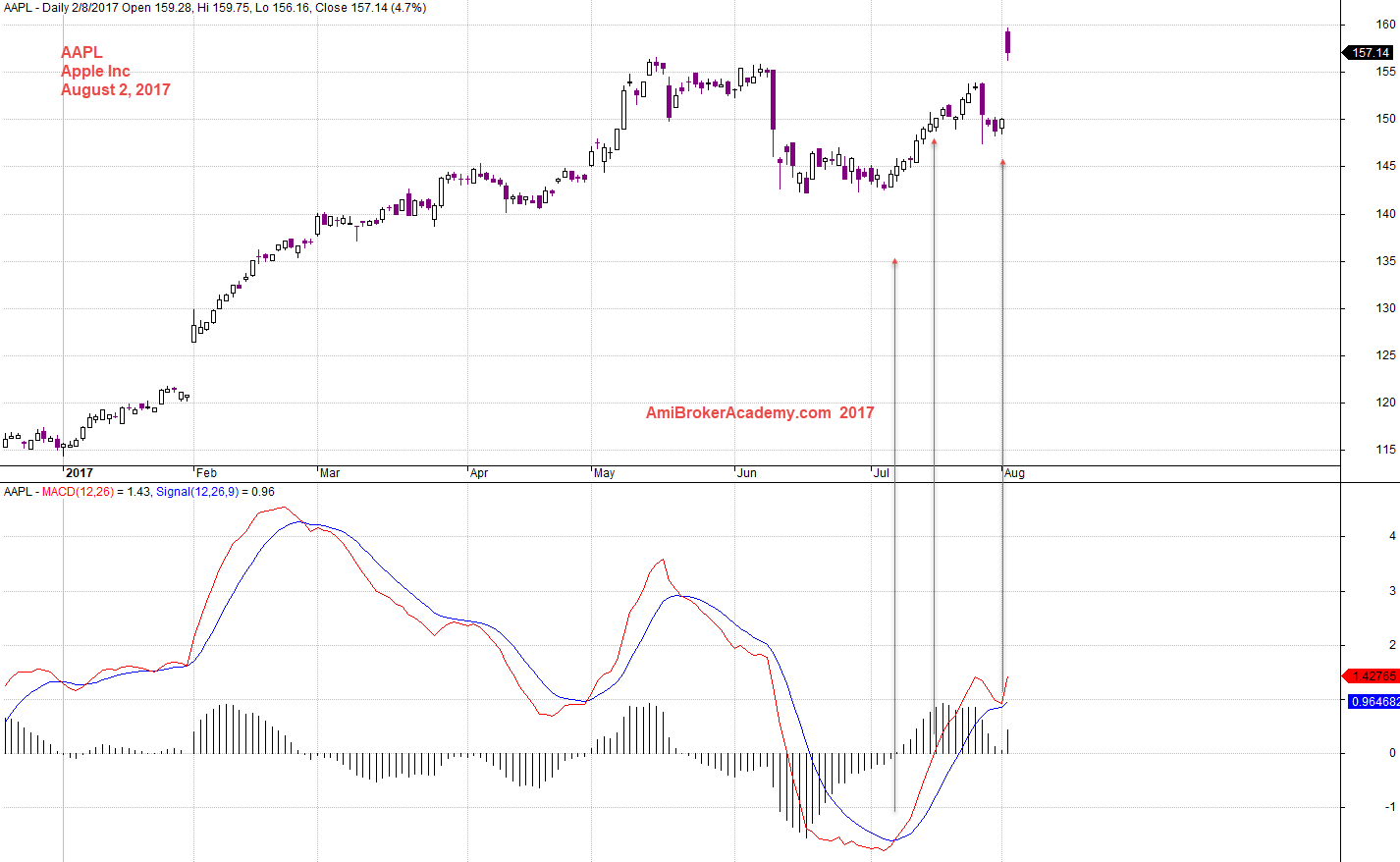Image resolution: width=1400 pixels, height=862 pixels.
Task: Click the 155 price axis label
Action: (x=1385, y=72)
